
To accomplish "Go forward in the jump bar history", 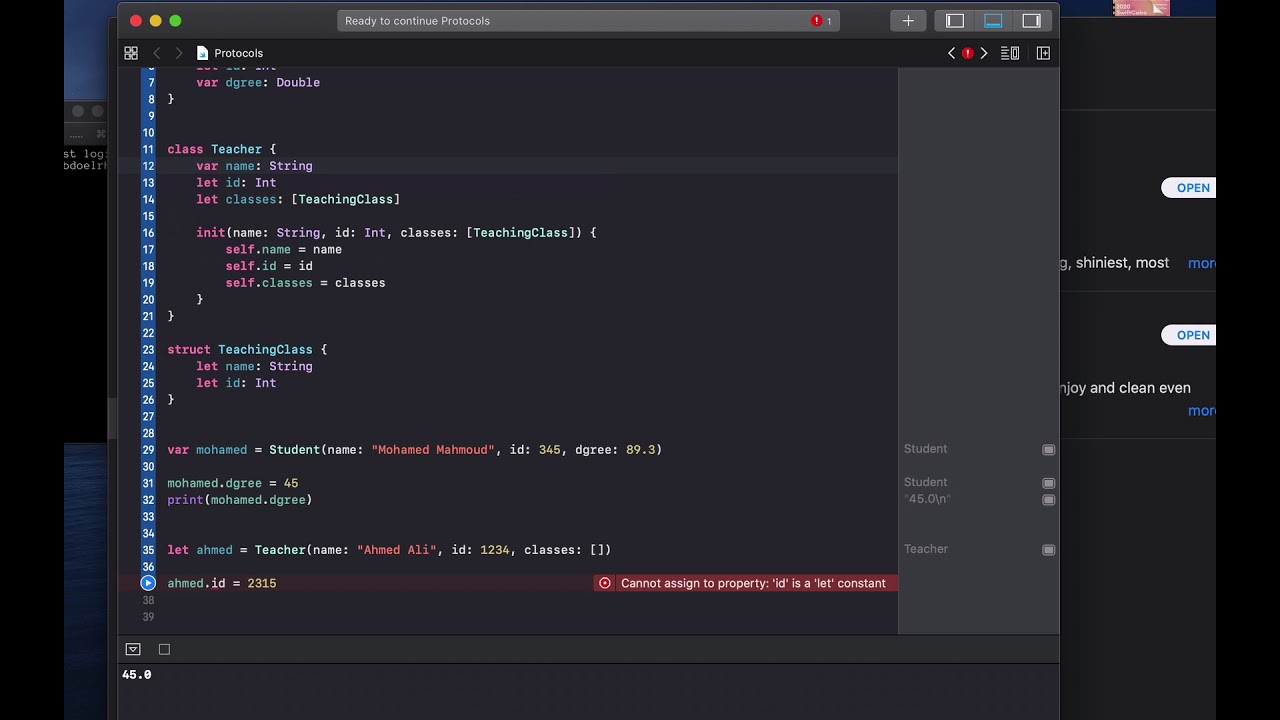I will 179,53.
